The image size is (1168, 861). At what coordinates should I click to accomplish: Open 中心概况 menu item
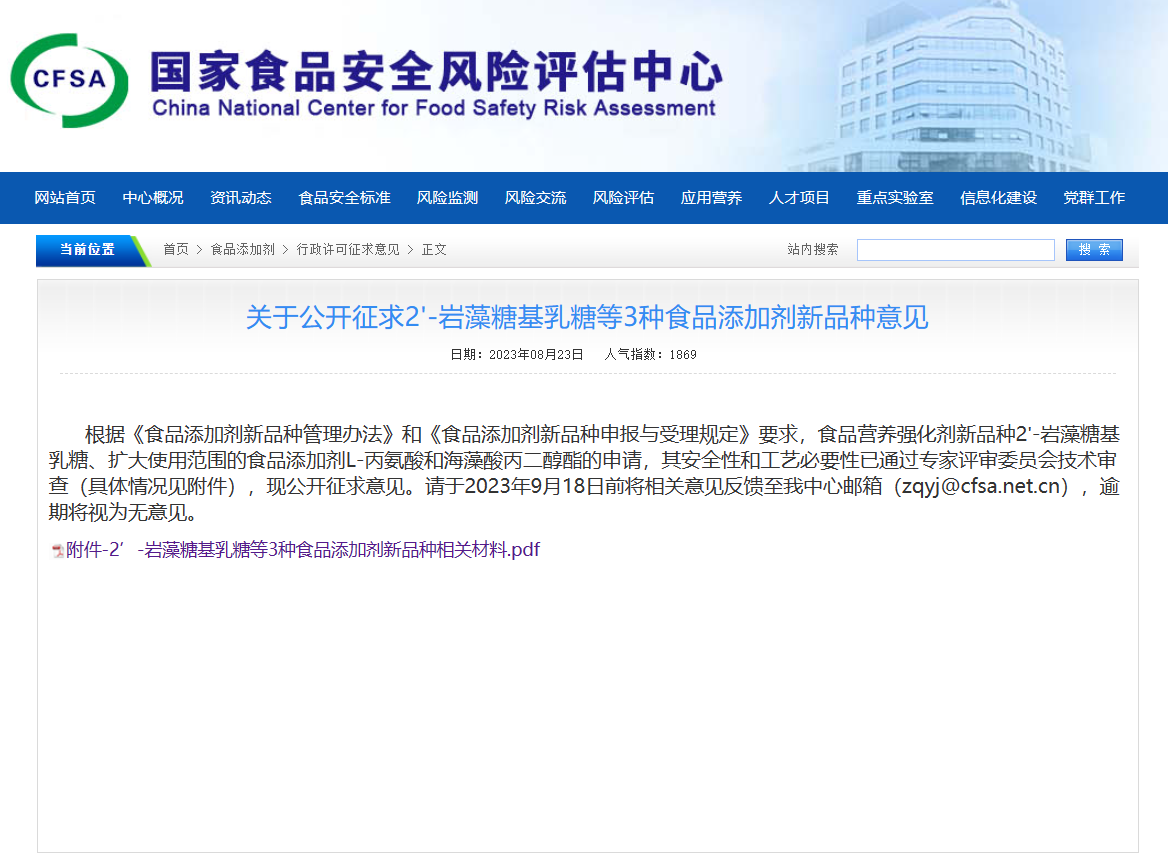tap(153, 198)
